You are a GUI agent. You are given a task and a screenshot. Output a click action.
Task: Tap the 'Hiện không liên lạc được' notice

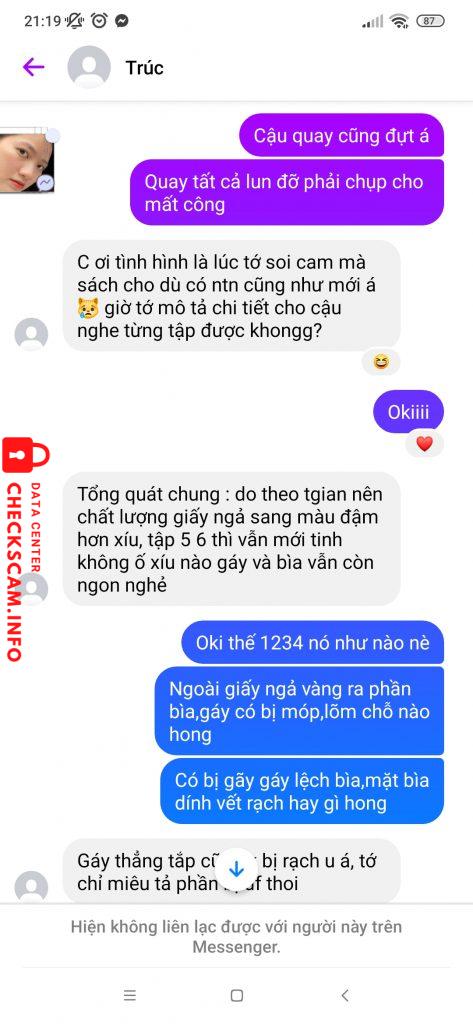click(x=236, y=936)
